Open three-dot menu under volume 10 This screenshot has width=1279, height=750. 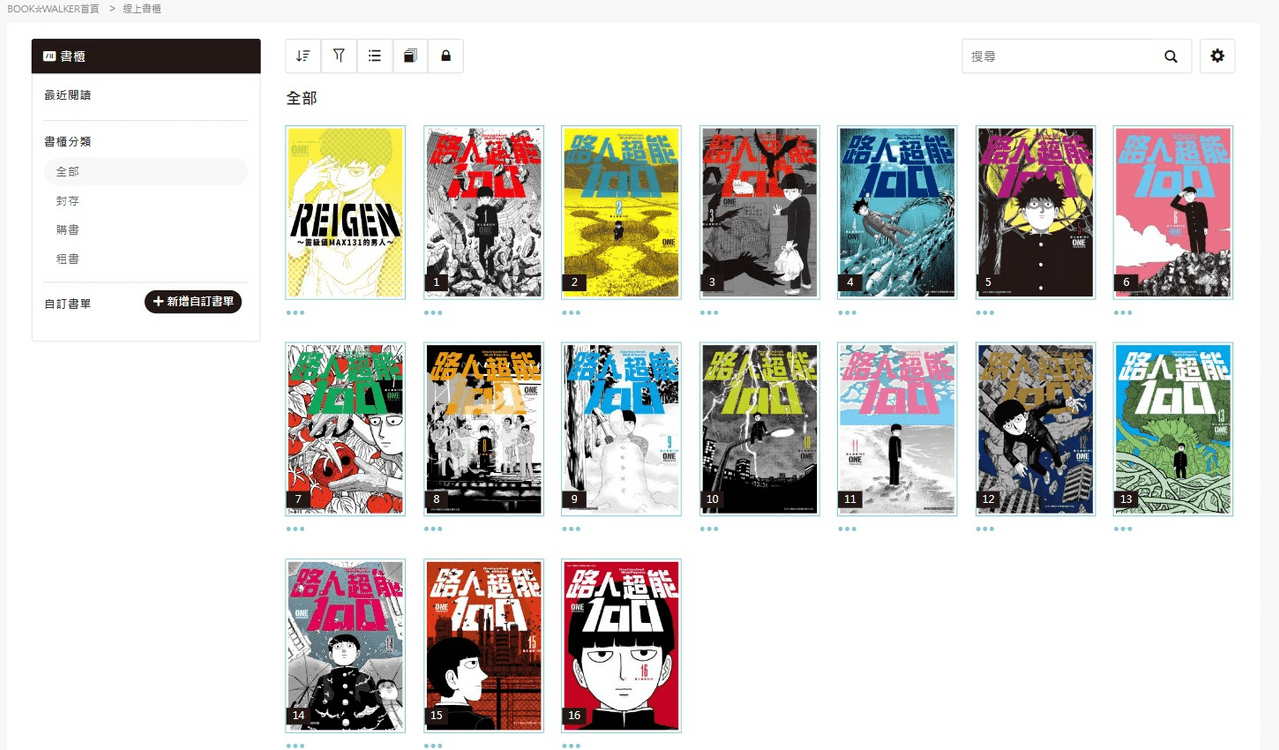point(709,529)
